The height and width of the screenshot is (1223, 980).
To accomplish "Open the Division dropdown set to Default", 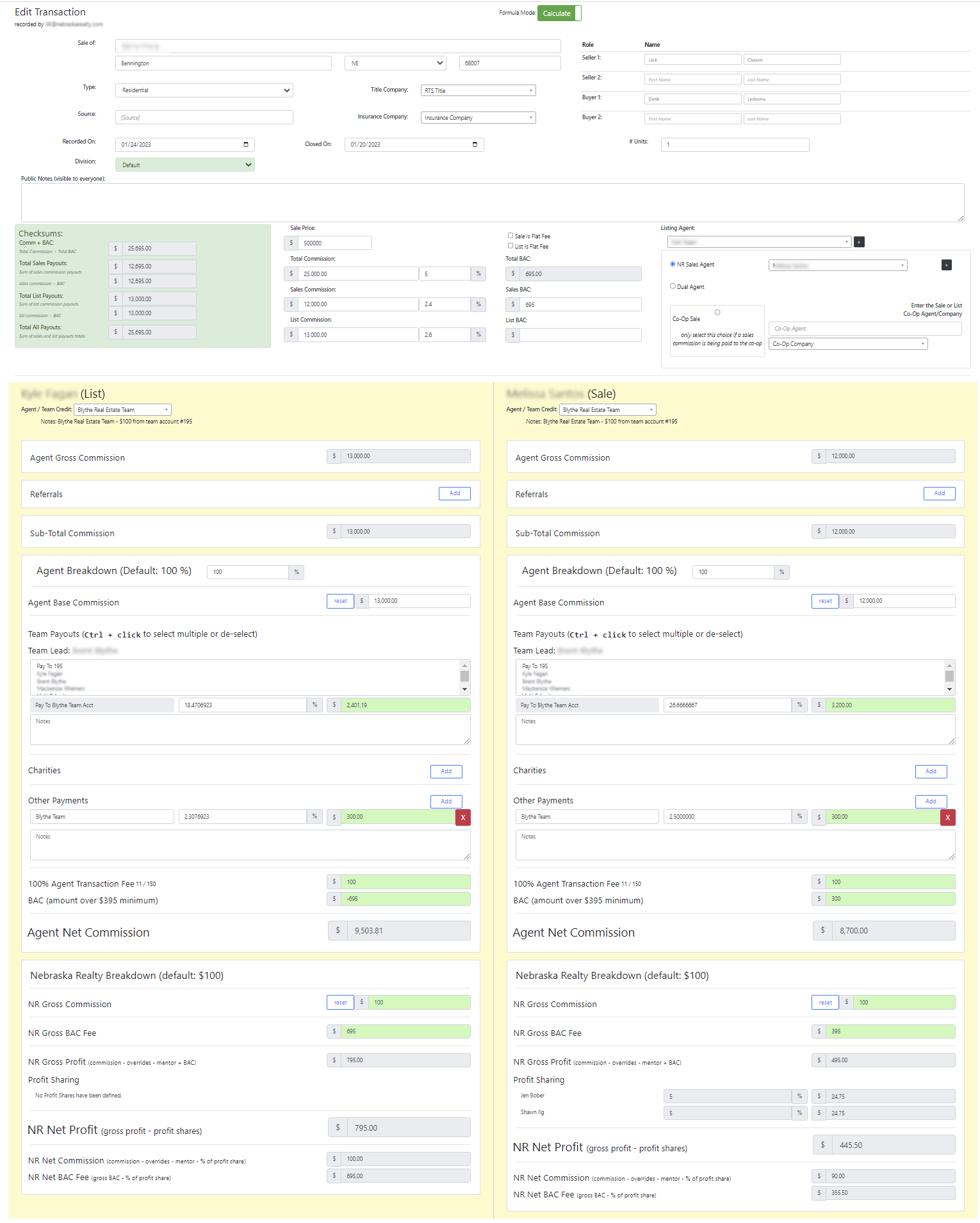I will pos(185,165).
